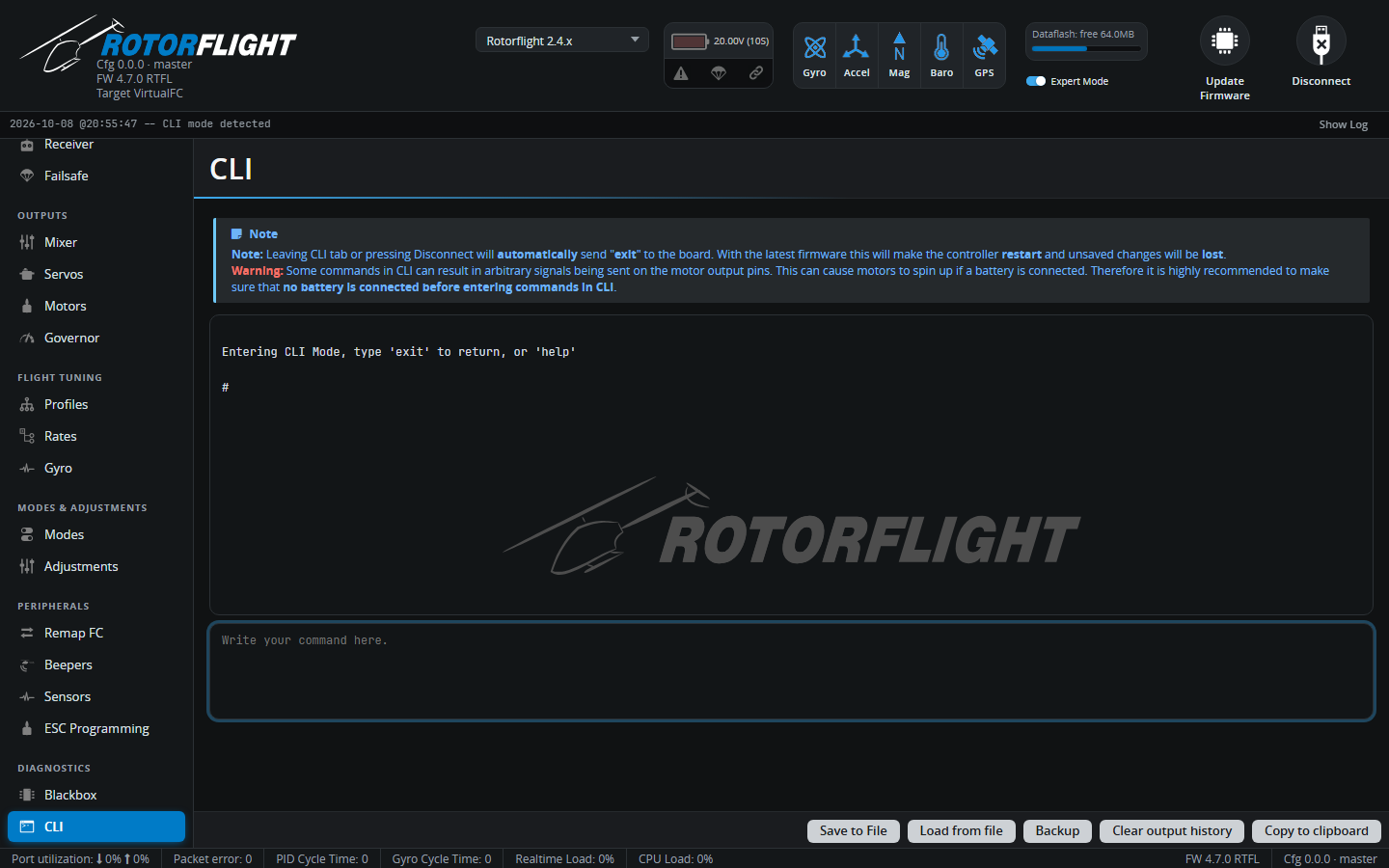
Task: Open the Gyro tuning tab
Action: click(x=96, y=468)
